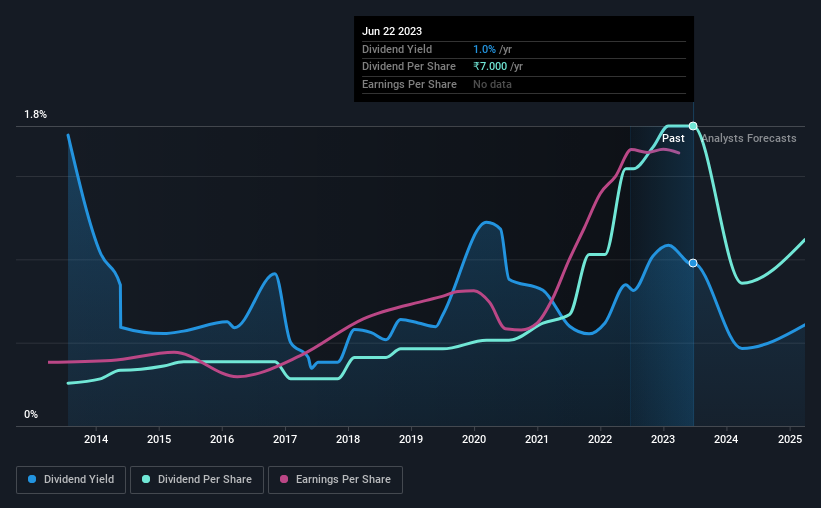The height and width of the screenshot is (508, 821).
Task: Click the 1.8% y-axis label
Action: pyautogui.click(x=35, y=114)
